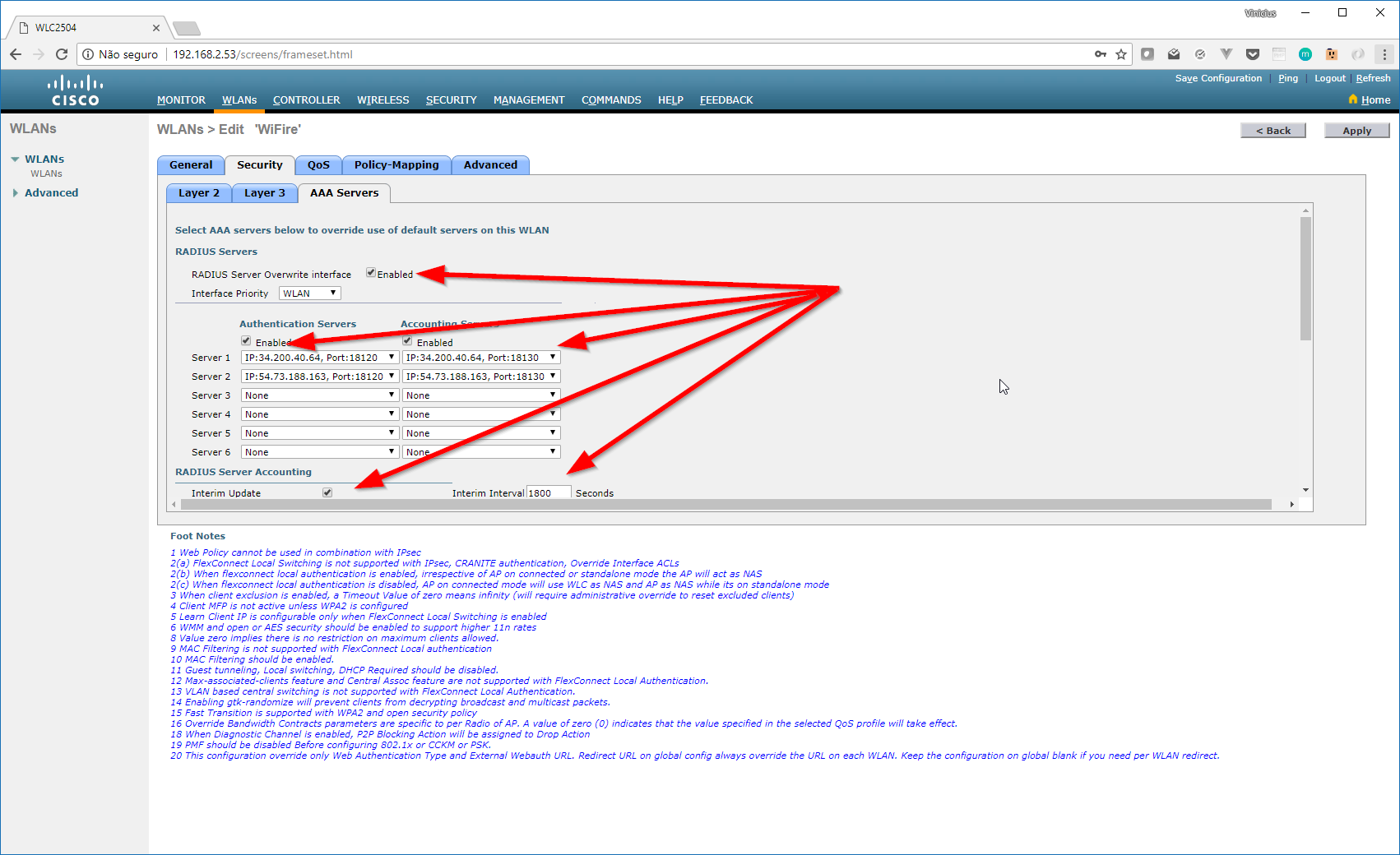Open the FEEDBACK menu
Viewport: 1400px width, 855px height.
726,100
